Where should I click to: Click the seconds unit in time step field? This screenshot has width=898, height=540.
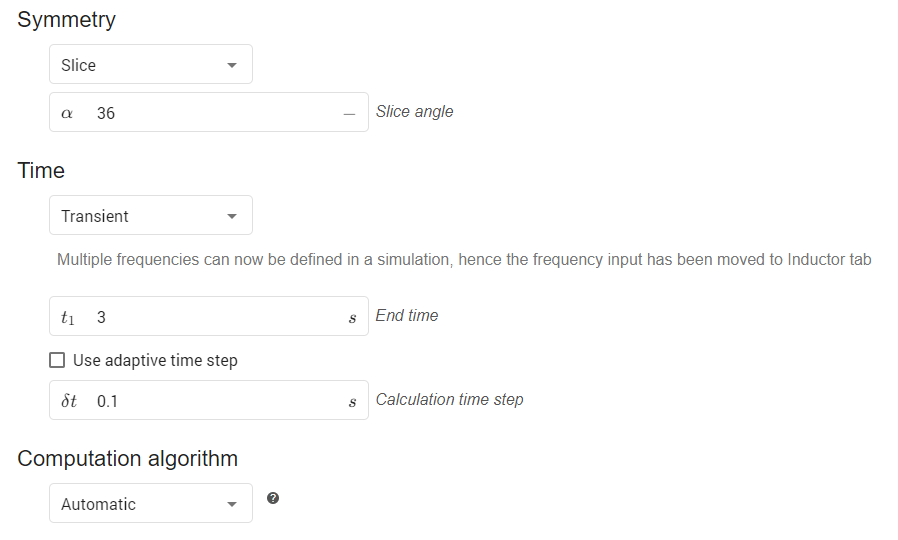coord(352,402)
